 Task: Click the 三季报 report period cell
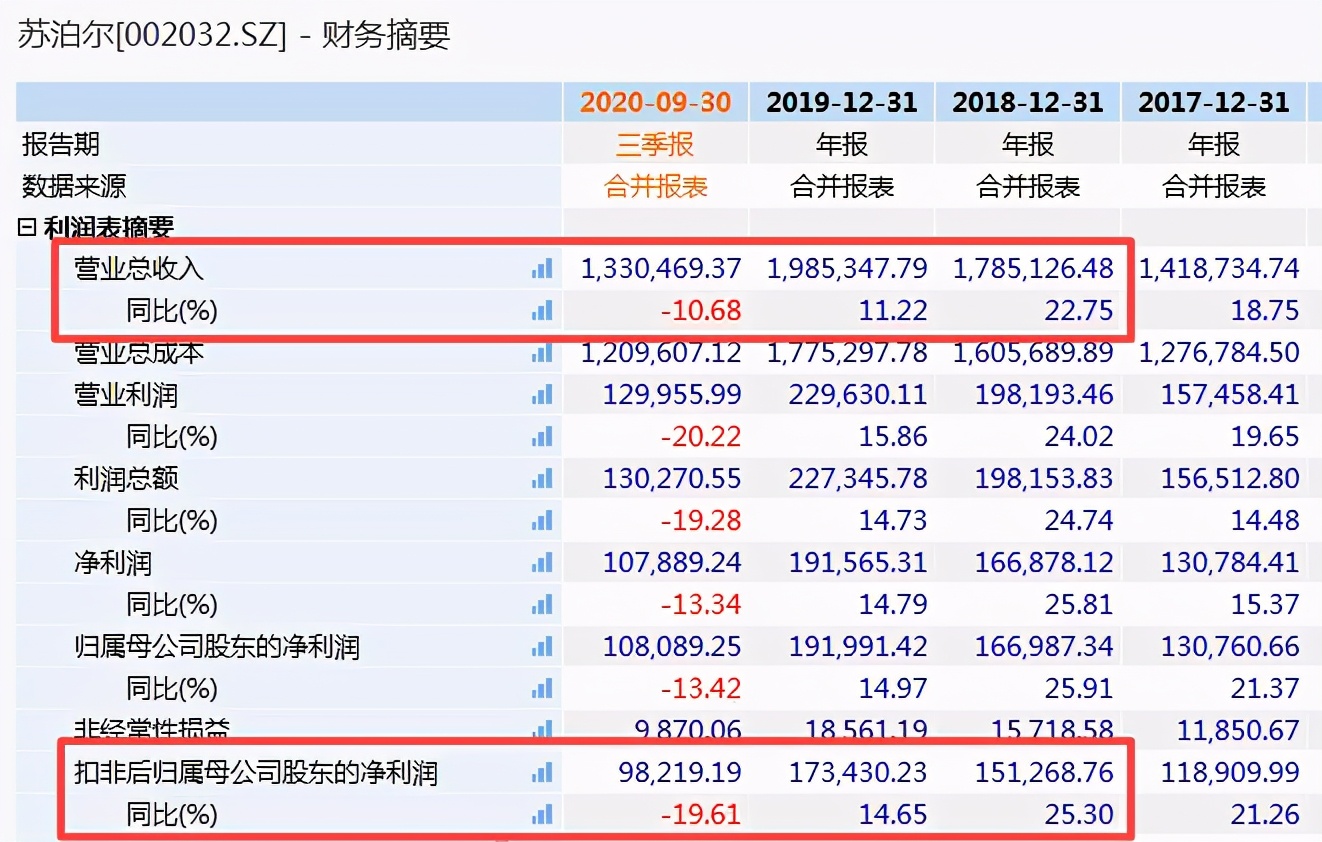click(x=656, y=145)
